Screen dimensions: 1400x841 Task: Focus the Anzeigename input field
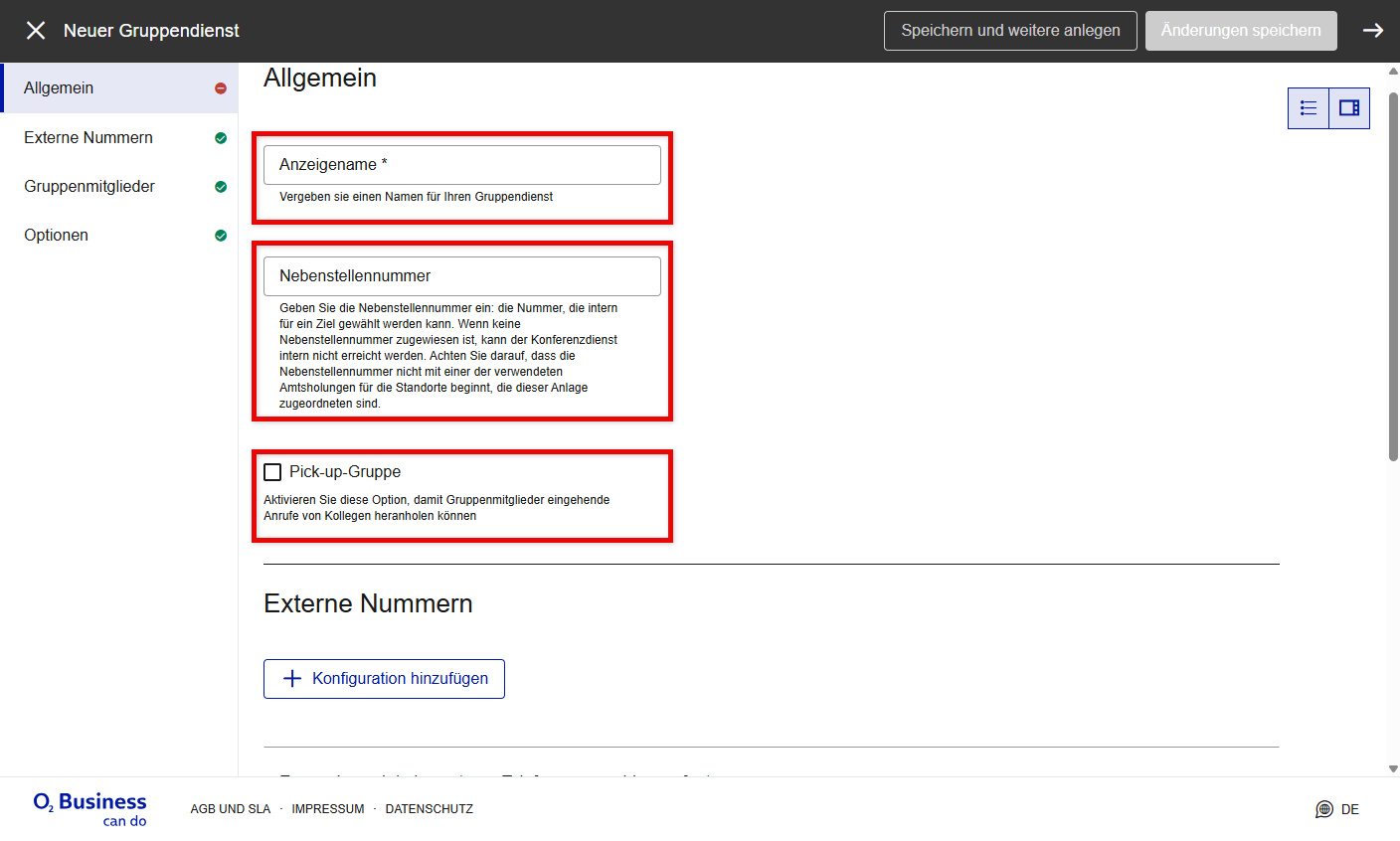(x=462, y=165)
